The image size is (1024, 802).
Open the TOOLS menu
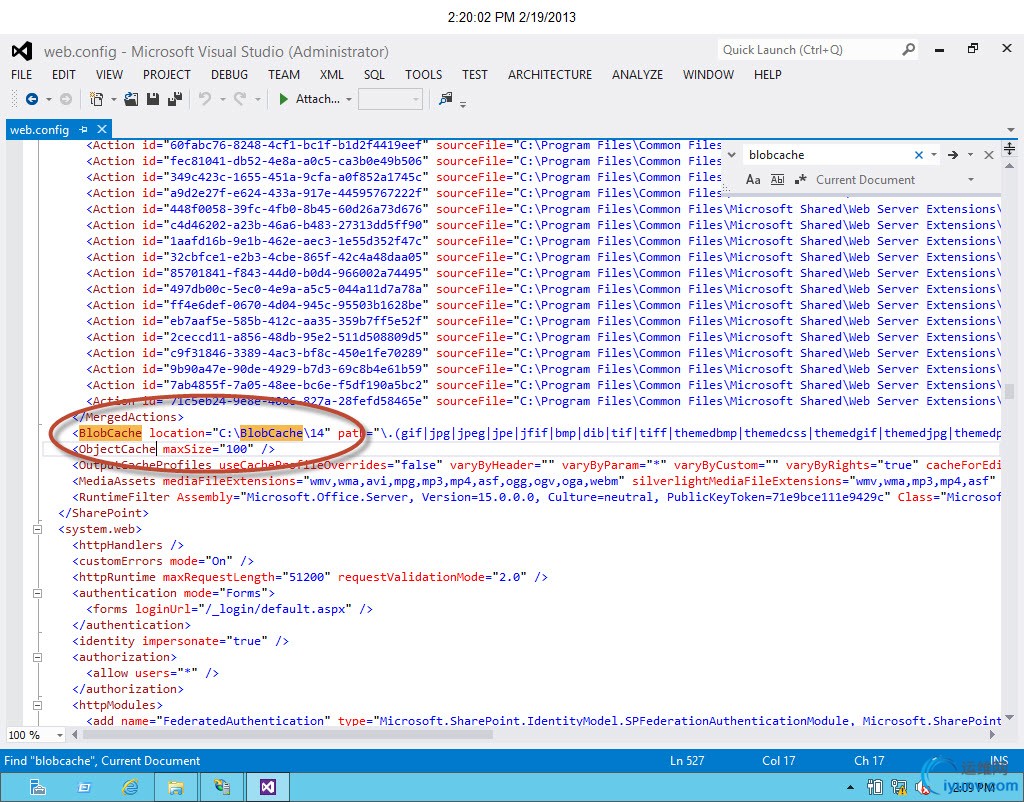tap(423, 74)
